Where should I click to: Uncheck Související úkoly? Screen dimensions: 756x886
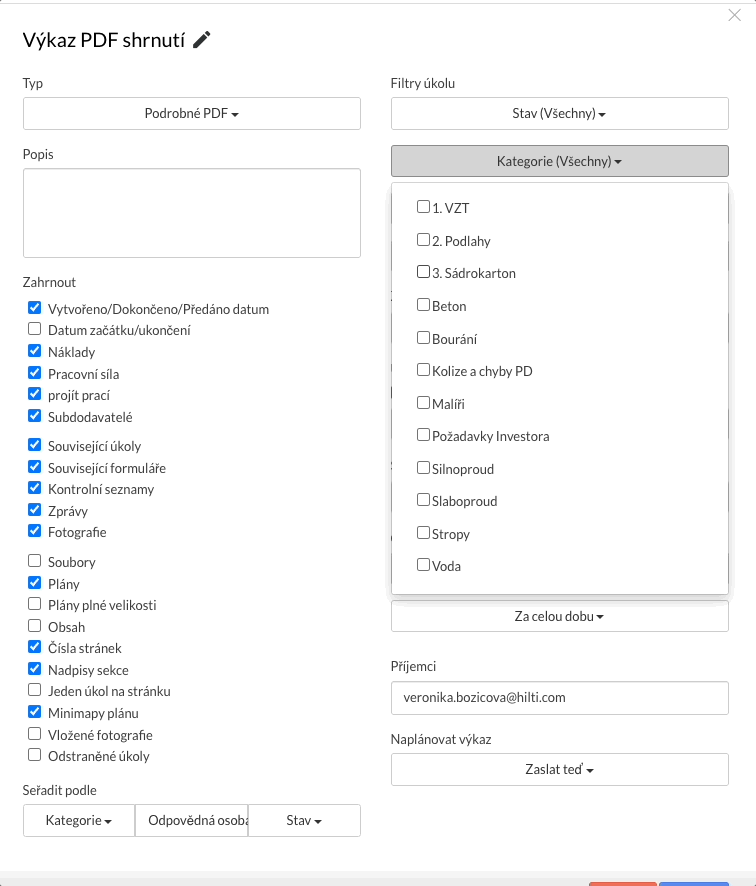[x=34, y=444]
